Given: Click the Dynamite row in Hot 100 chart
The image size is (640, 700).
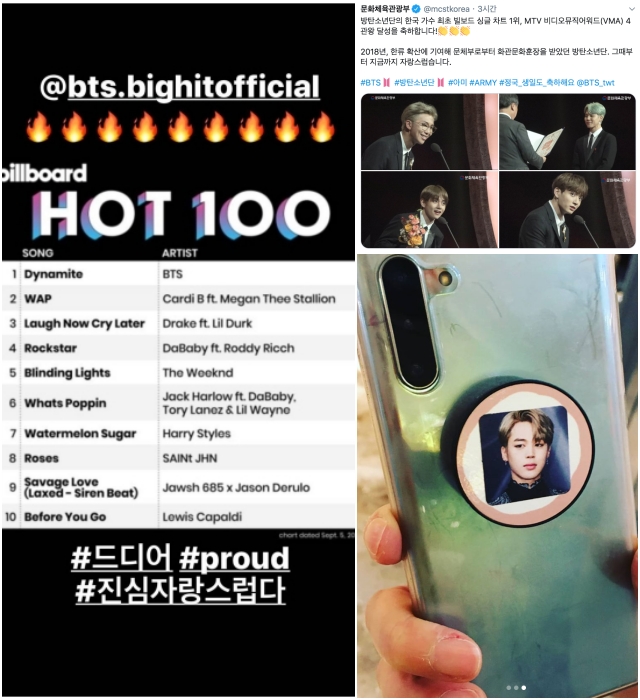Looking at the screenshot, I should coord(179,274).
